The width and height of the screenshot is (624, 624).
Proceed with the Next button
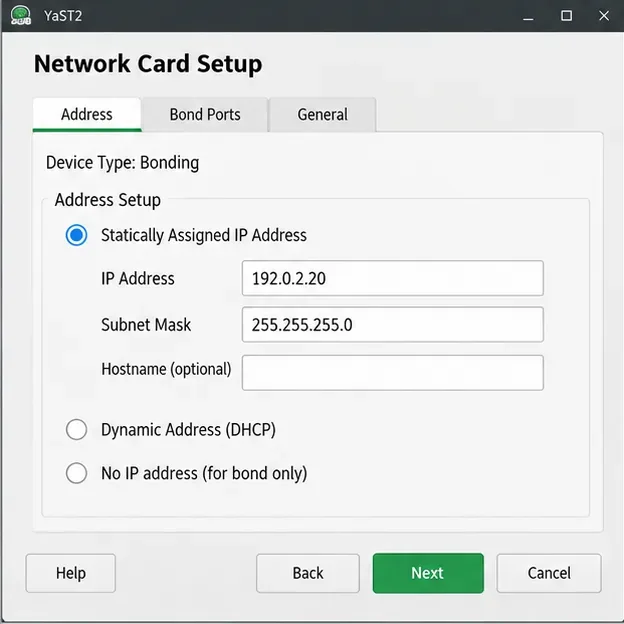[428, 573]
